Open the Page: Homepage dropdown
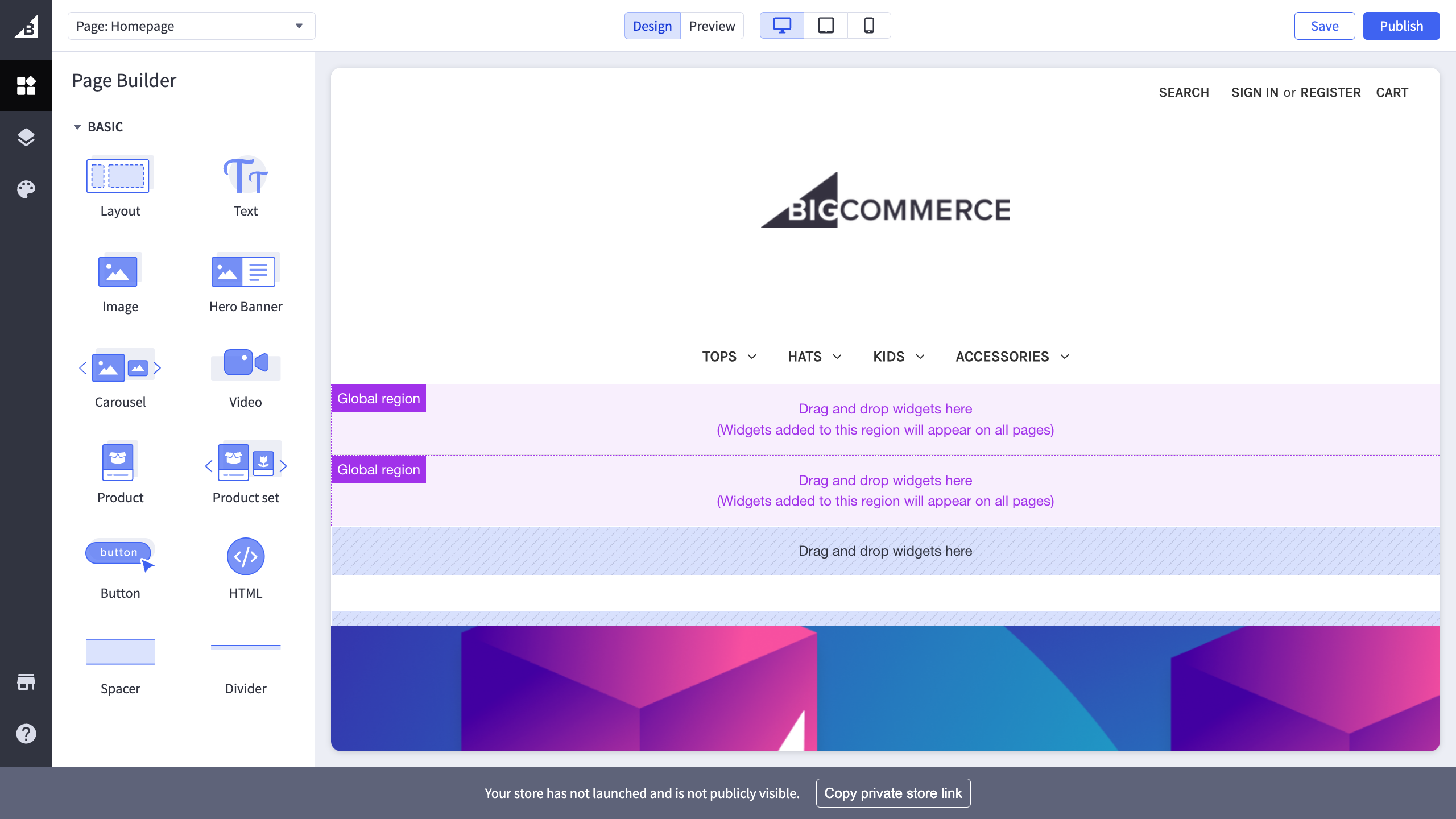Image resolution: width=1456 pixels, height=819 pixels. [191, 26]
